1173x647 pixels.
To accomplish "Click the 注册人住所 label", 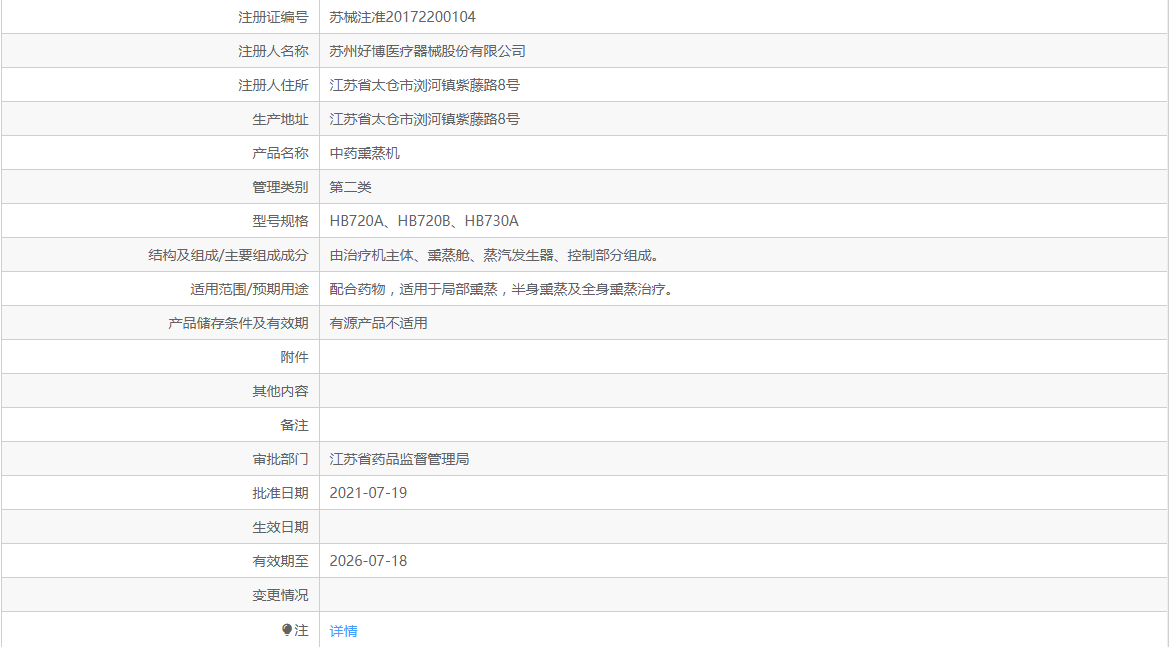I will pyautogui.click(x=273, y=85).
